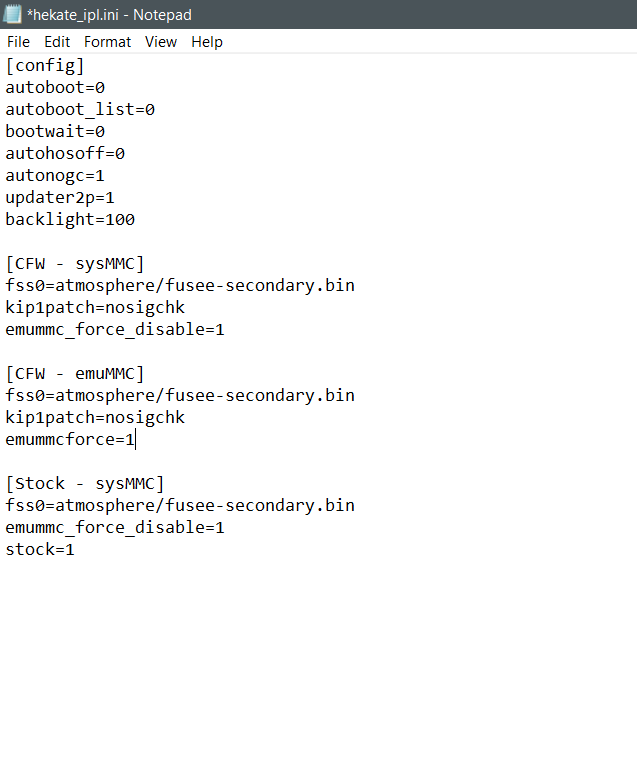Click the Notepad icon in title bar
The width and height of the screenshot is (637, 763).
tap(13, 14)
